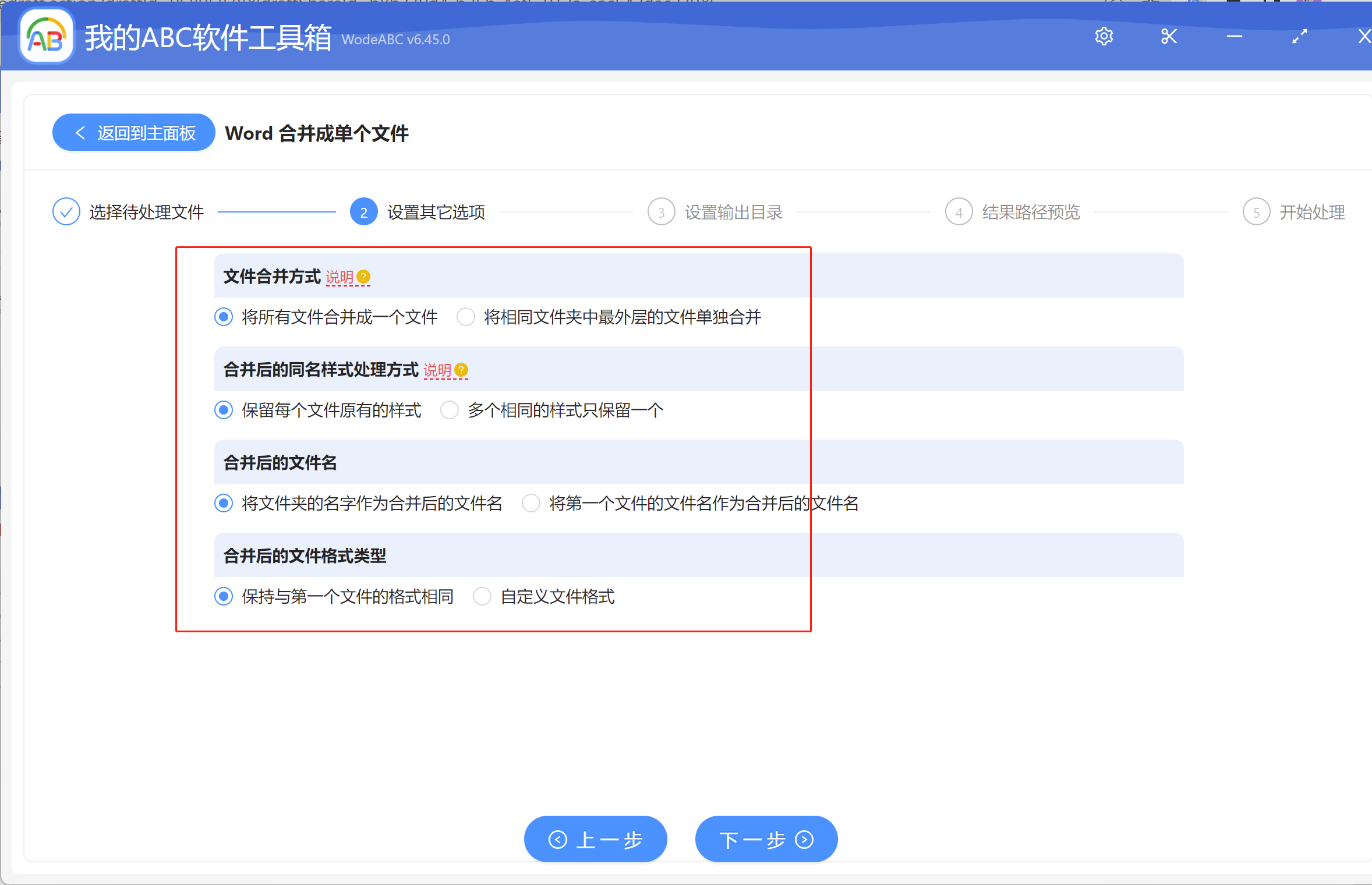Click the 返回到主面板 button
This screenshot has width=1372, height=885.
pos(133,132)
